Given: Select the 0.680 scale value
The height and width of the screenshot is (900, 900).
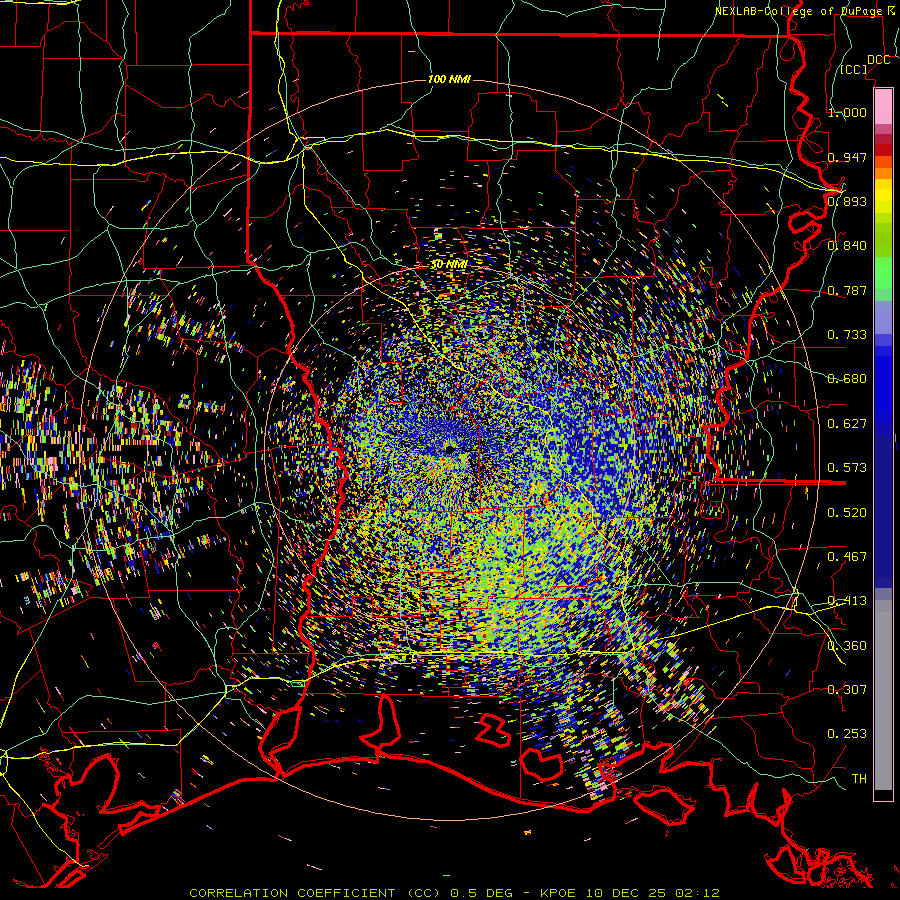Looking at the screenshot, I should (x=847, y=379).
